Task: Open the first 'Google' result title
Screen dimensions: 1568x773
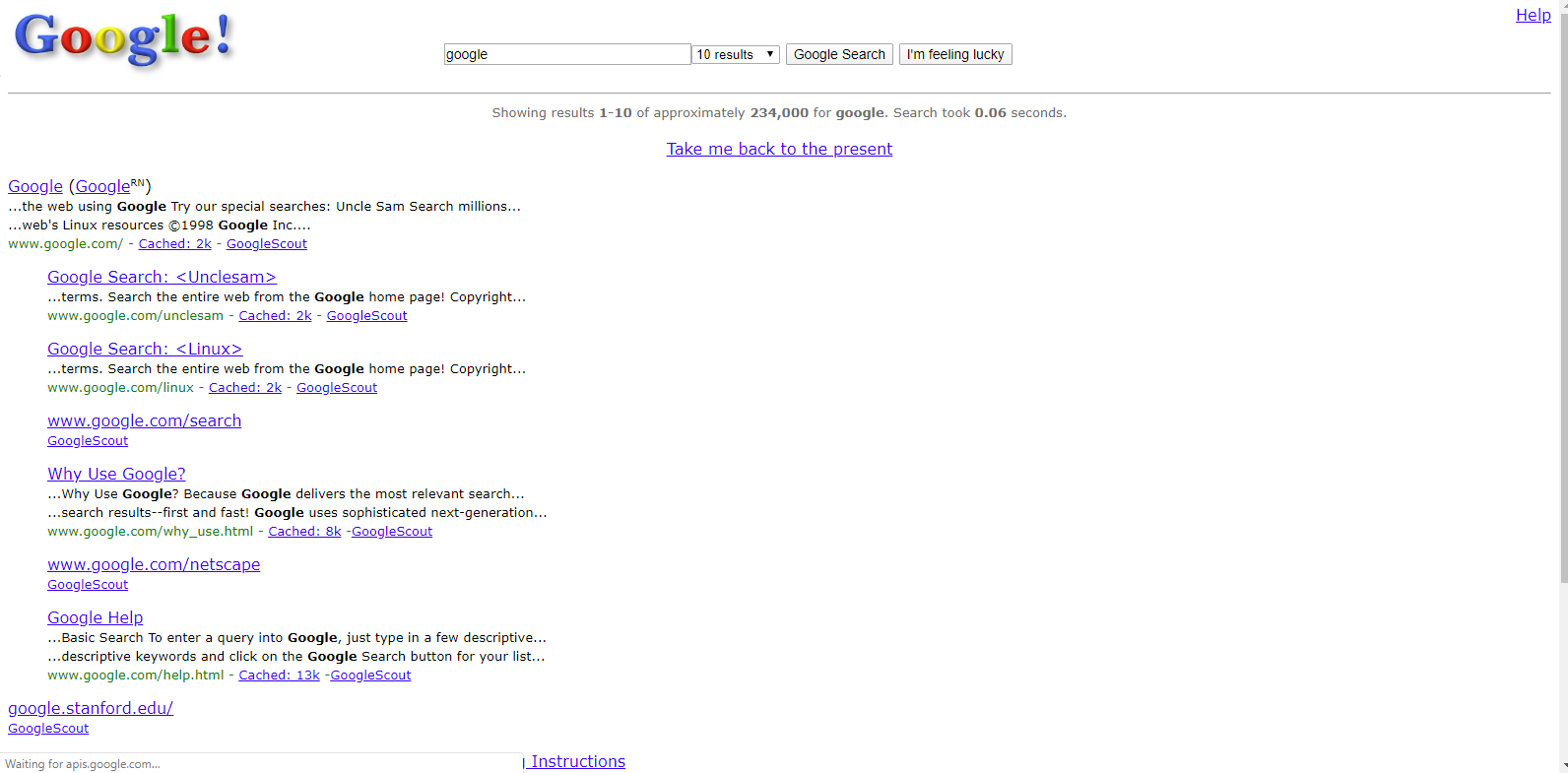Action: click(35, 186)
